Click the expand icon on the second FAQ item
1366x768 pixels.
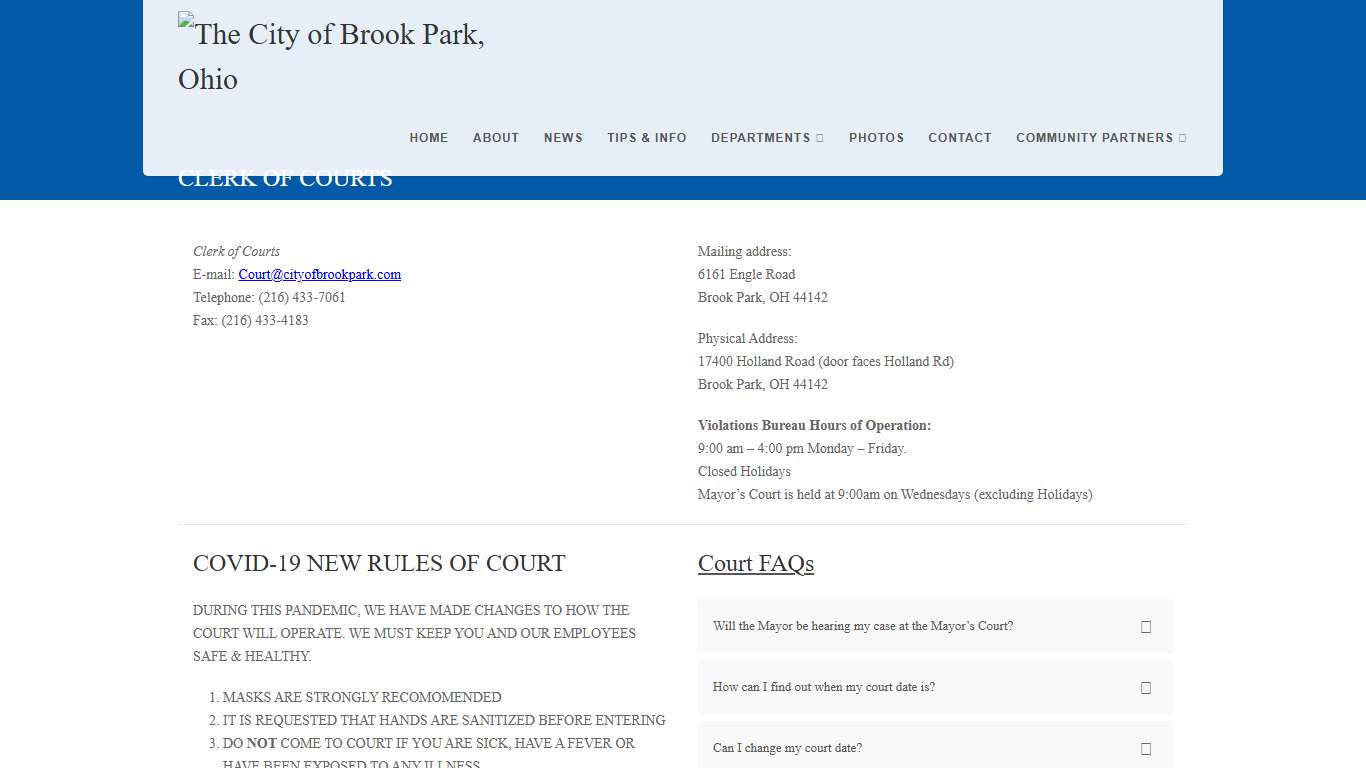pyautogui.click(x=1146, y=687)
